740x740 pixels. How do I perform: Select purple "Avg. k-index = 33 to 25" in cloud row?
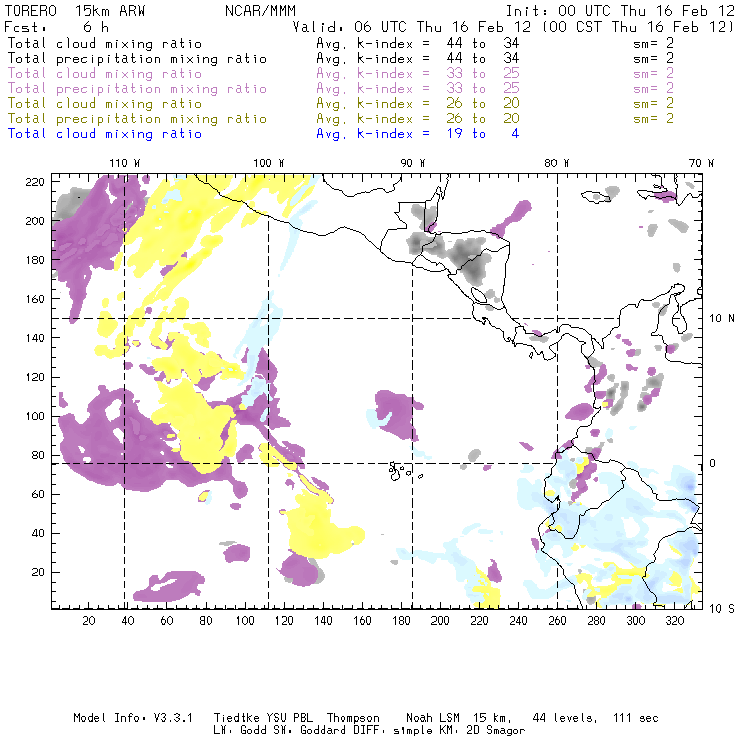[x=418, y=74]
